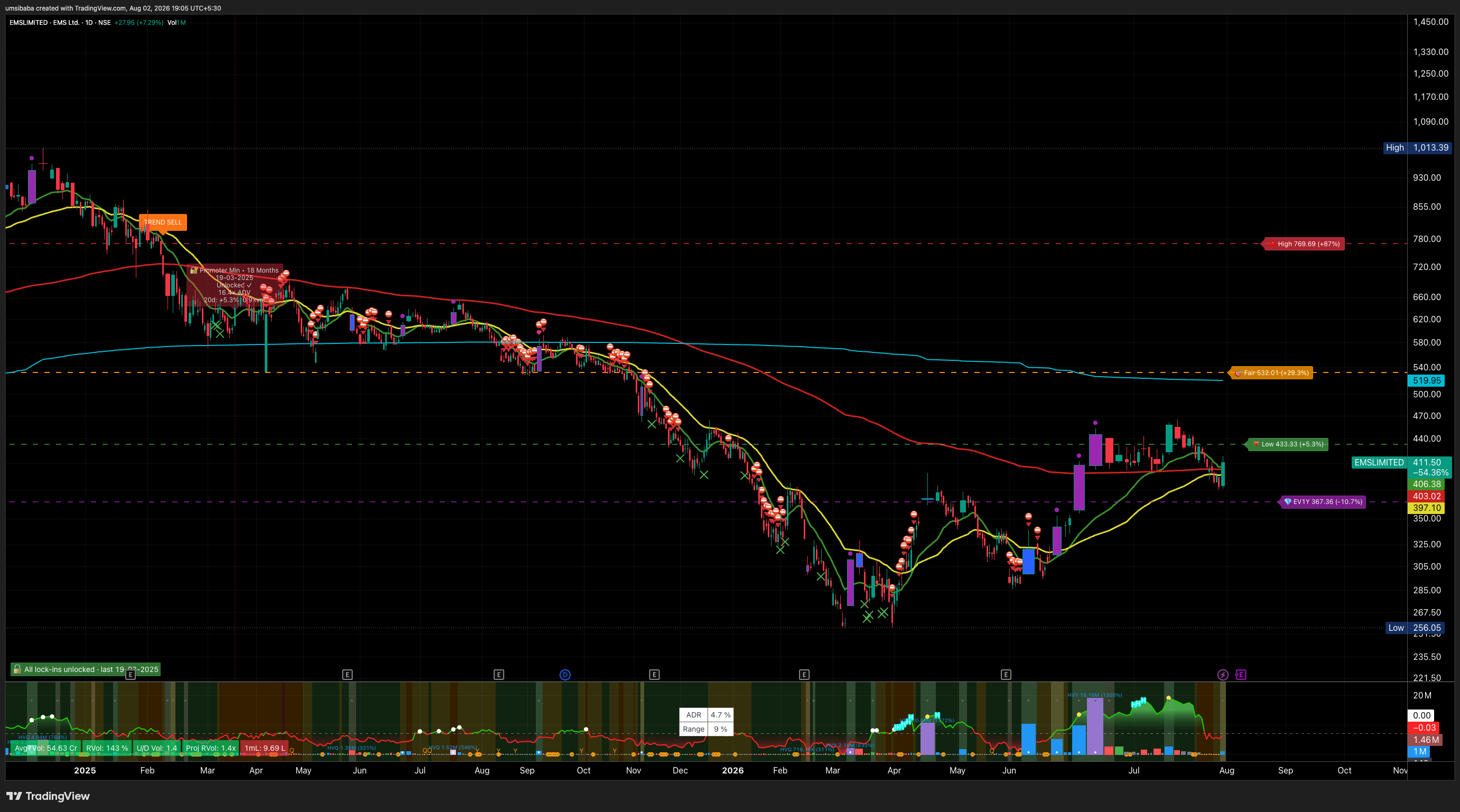Click the blue dividend D marker
The height and width of the screenshot is (812, 1460).
point(565,674)
